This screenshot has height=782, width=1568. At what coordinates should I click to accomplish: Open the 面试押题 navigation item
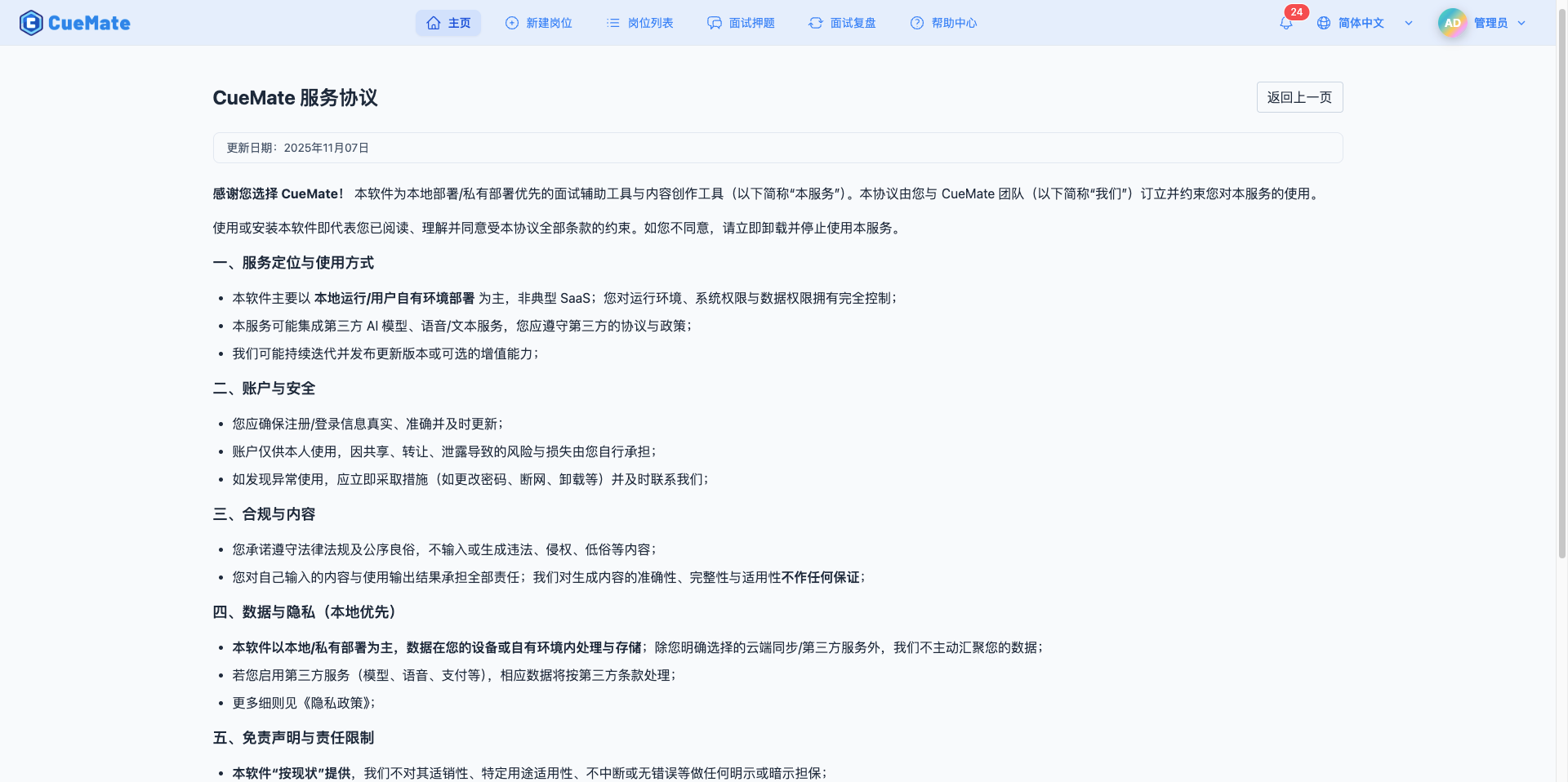click(x=741, y=23)
